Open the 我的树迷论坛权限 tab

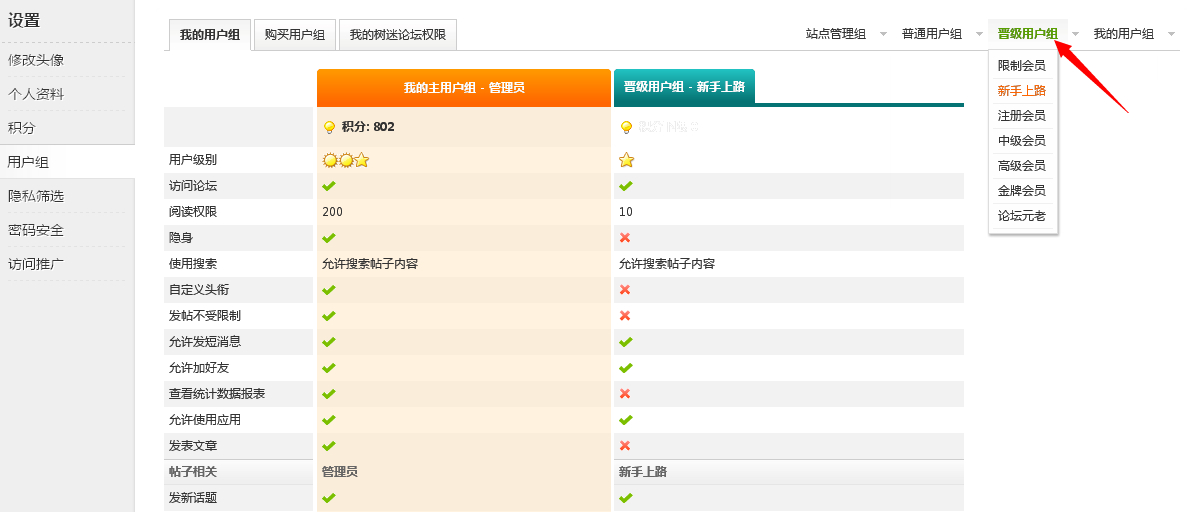[x=398, y=35]
